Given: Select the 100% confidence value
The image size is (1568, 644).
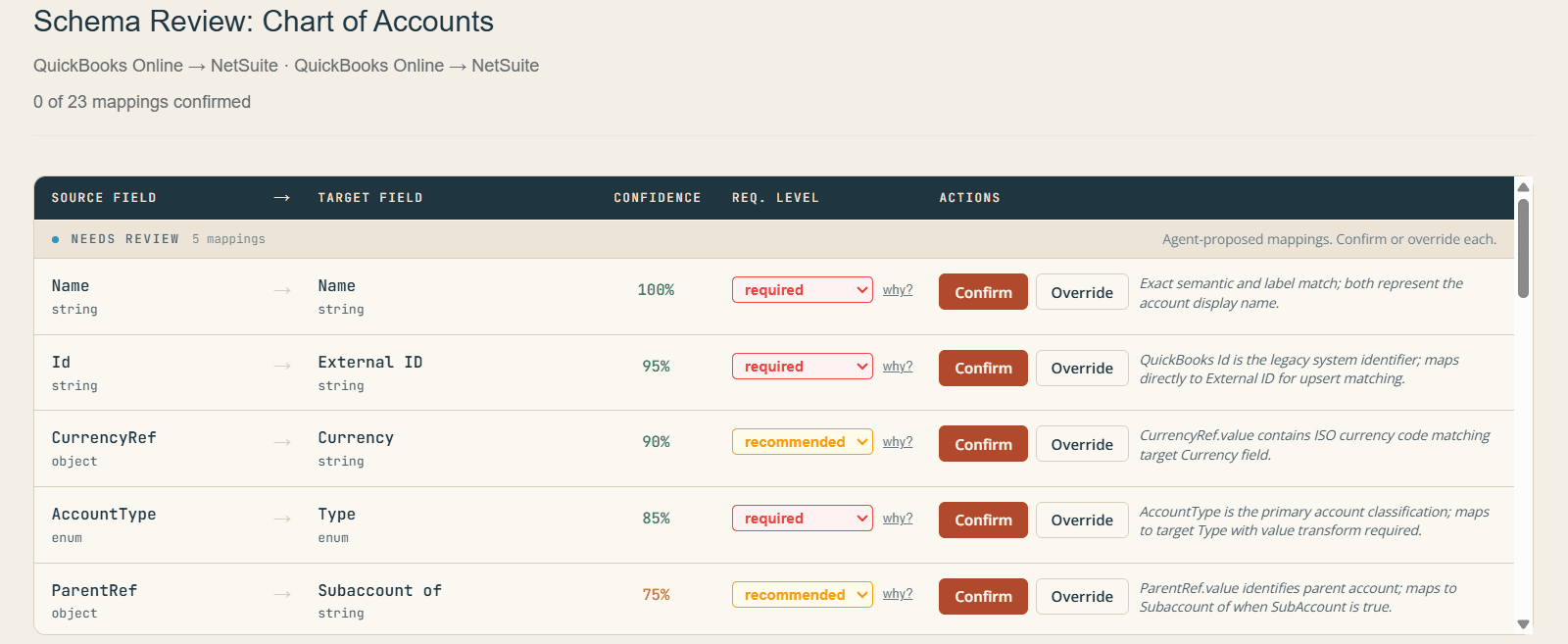Looking at the screenshot, I should pos(656,290).
